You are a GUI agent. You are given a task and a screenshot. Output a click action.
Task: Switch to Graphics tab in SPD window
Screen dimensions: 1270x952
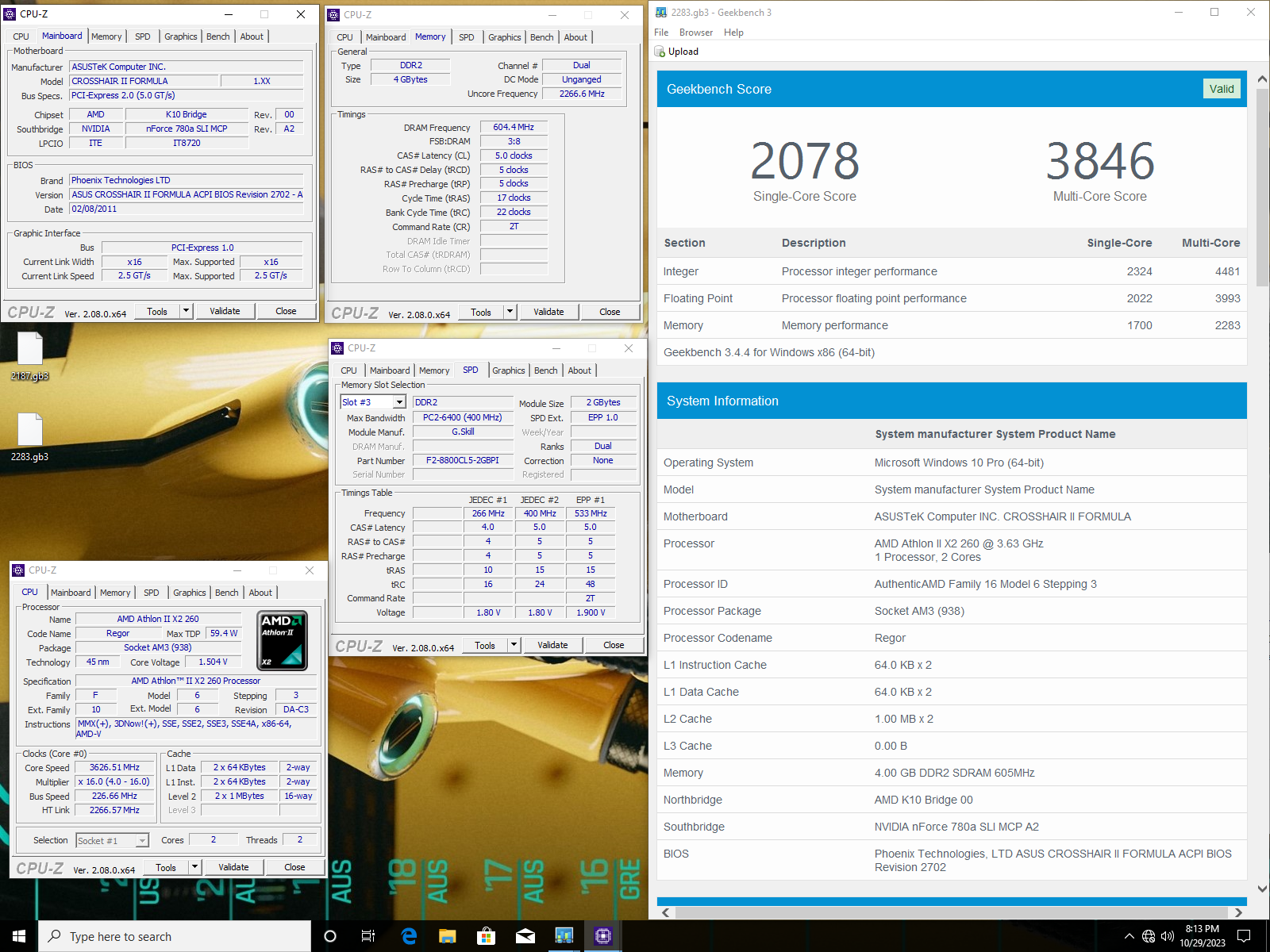click(x=509, y=370)
